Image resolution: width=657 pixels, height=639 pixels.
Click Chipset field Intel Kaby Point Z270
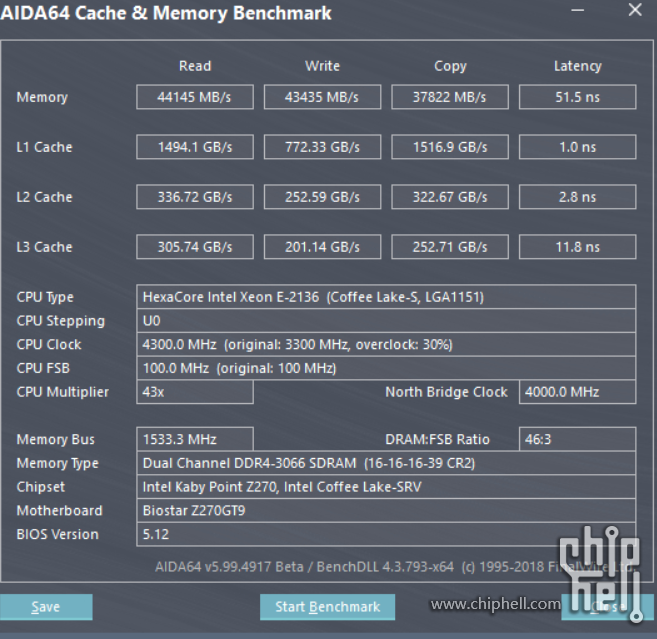(386, 487)
